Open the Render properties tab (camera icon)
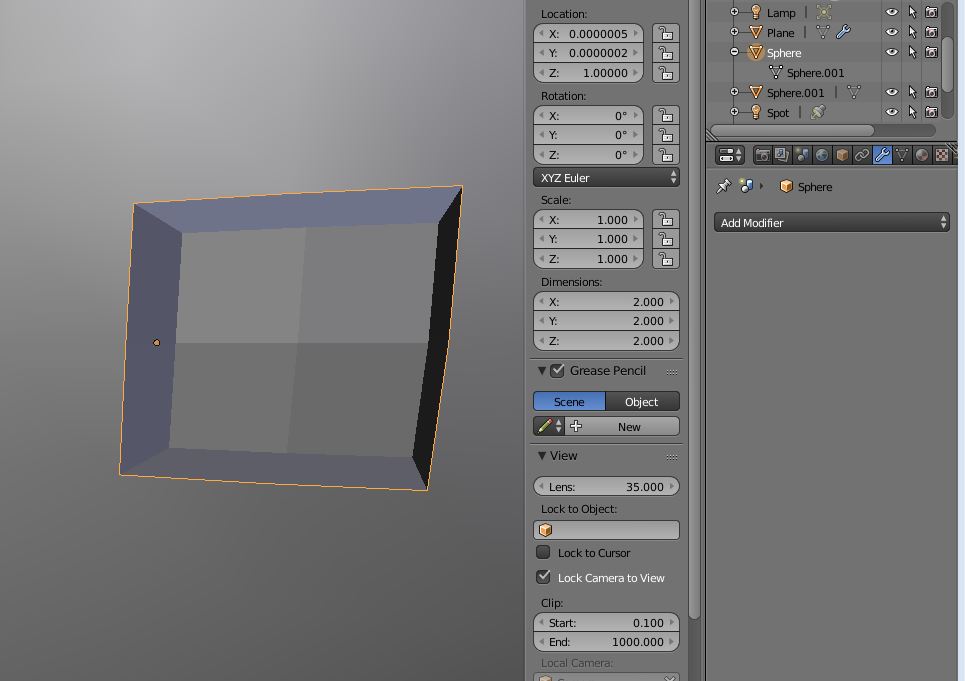 click(x=762, y=155)
